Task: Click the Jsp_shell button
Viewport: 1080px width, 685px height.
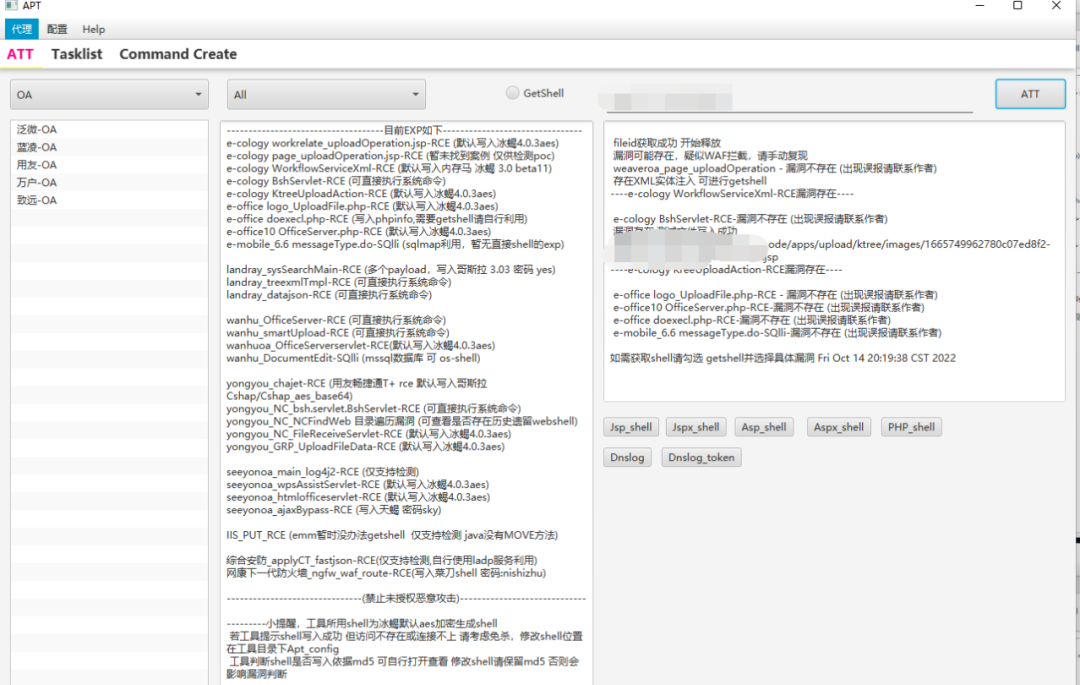Action: (631, 427)
